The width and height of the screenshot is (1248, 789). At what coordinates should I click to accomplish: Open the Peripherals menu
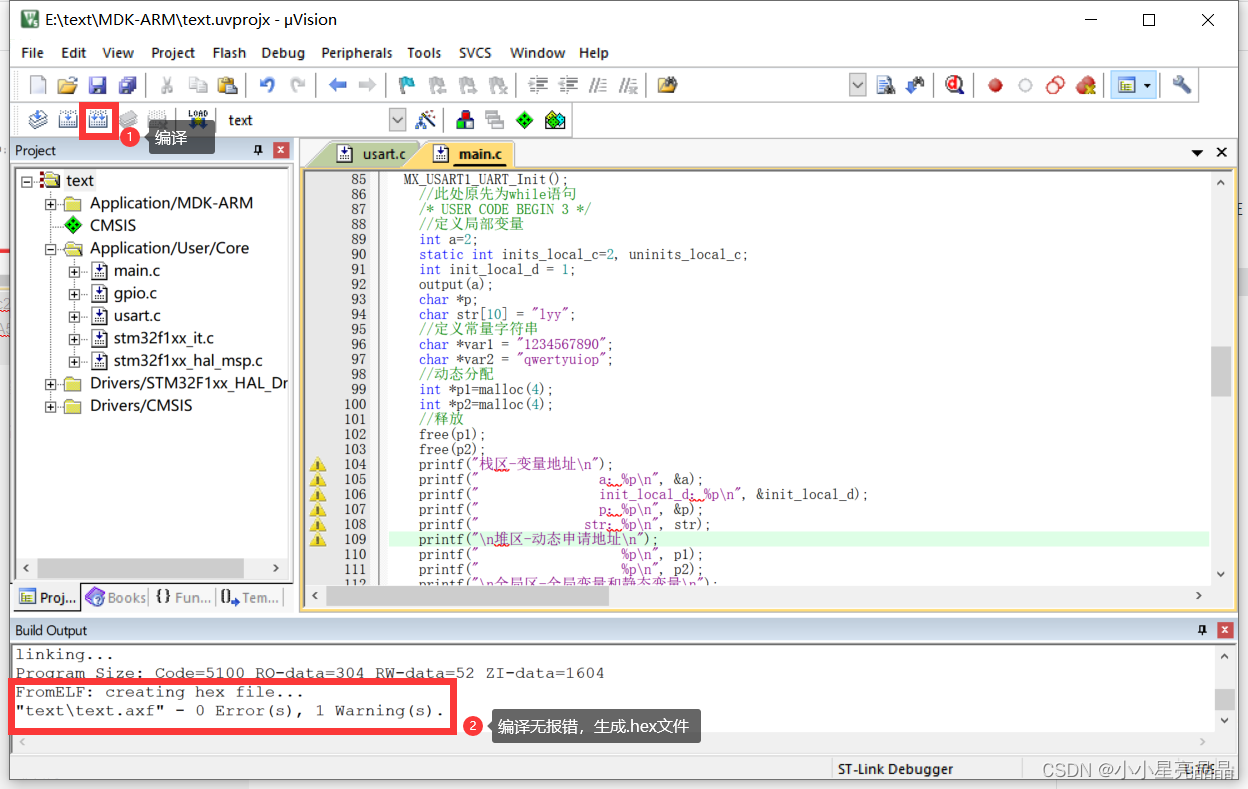pos(356,53)
